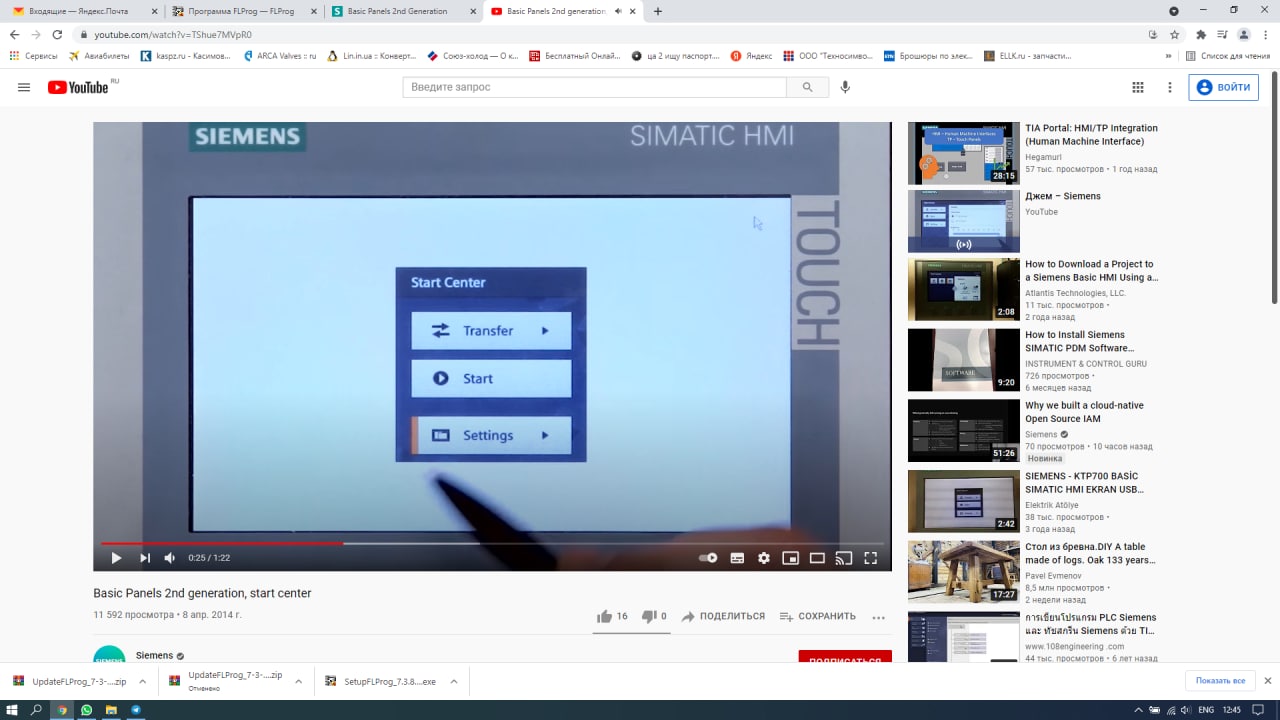Screen dimensions: 1280x720
Task: Open SIEMENS KTP700 BASİC video thumbnail
Action: 964,501
